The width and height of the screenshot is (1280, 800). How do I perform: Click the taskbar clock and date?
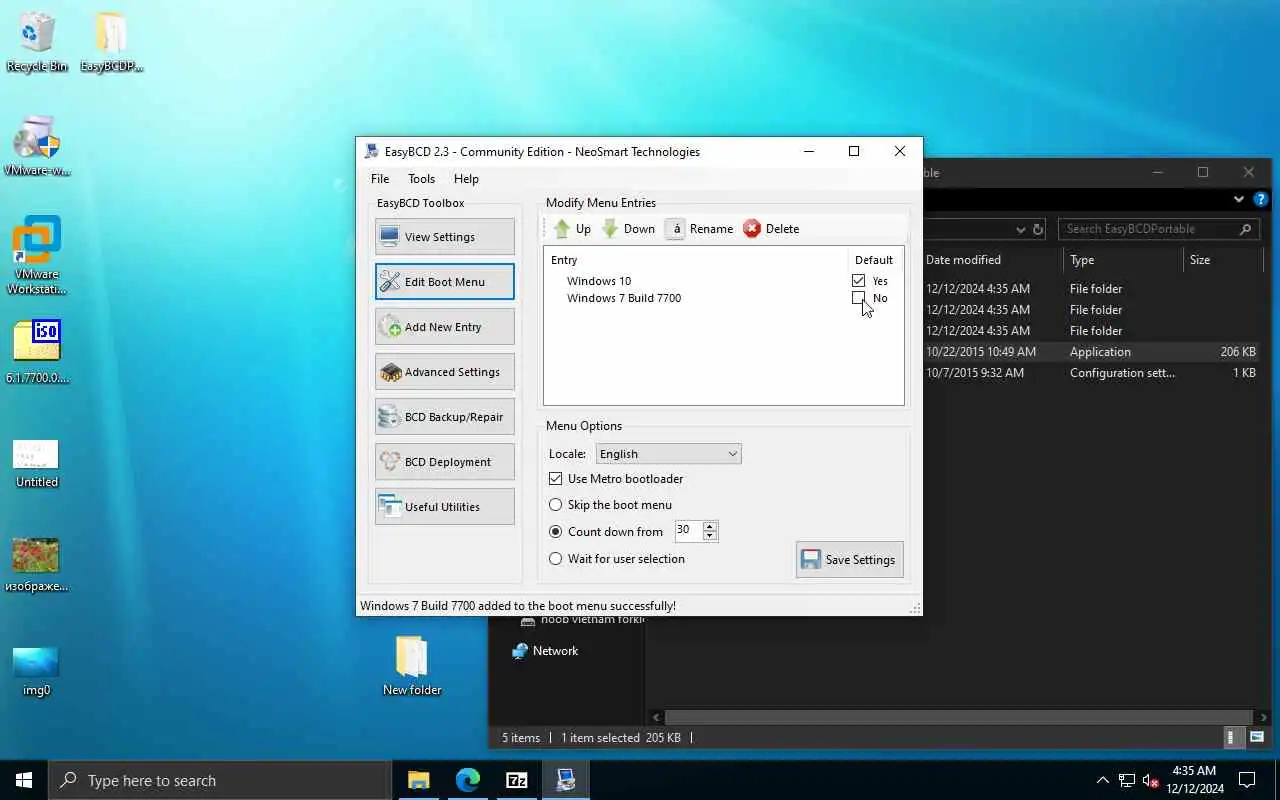[x=1194, y=780]
